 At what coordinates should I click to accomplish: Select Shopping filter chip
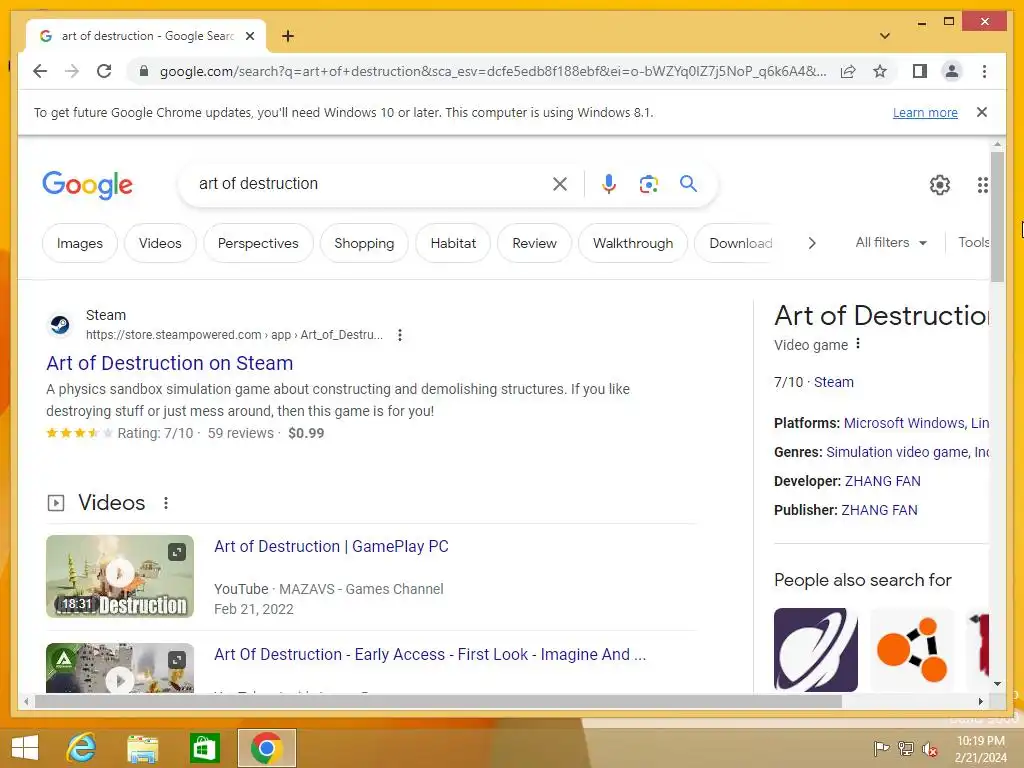coord(364,243)
